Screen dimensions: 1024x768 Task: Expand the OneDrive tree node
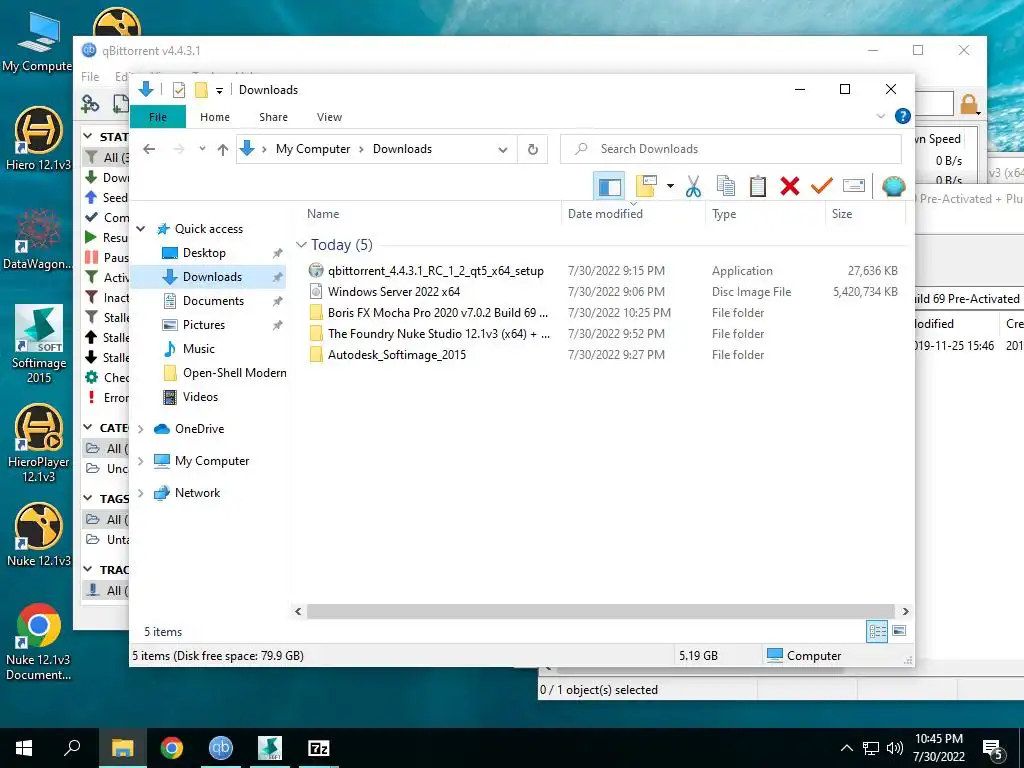[x=140, y=429]
